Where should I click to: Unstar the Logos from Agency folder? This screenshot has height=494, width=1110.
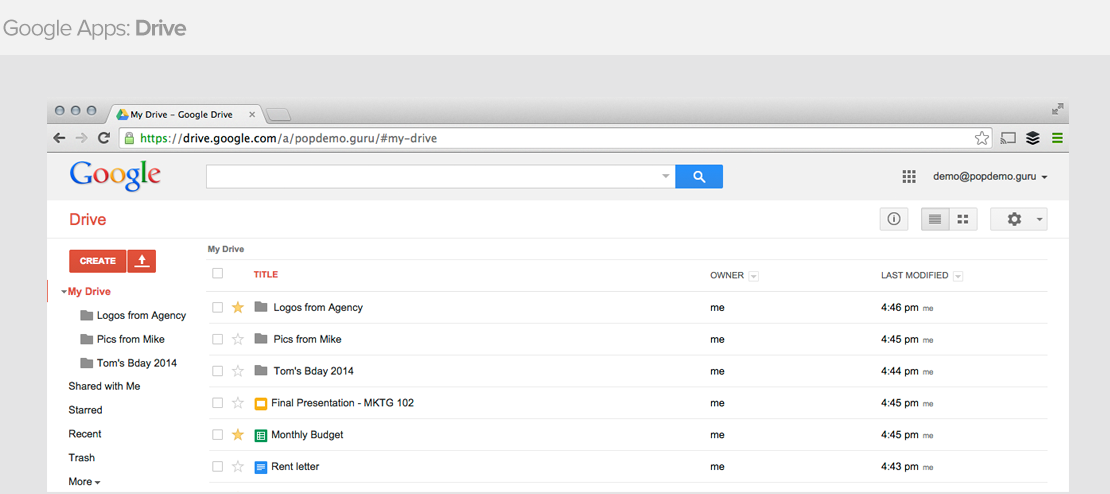238,307
